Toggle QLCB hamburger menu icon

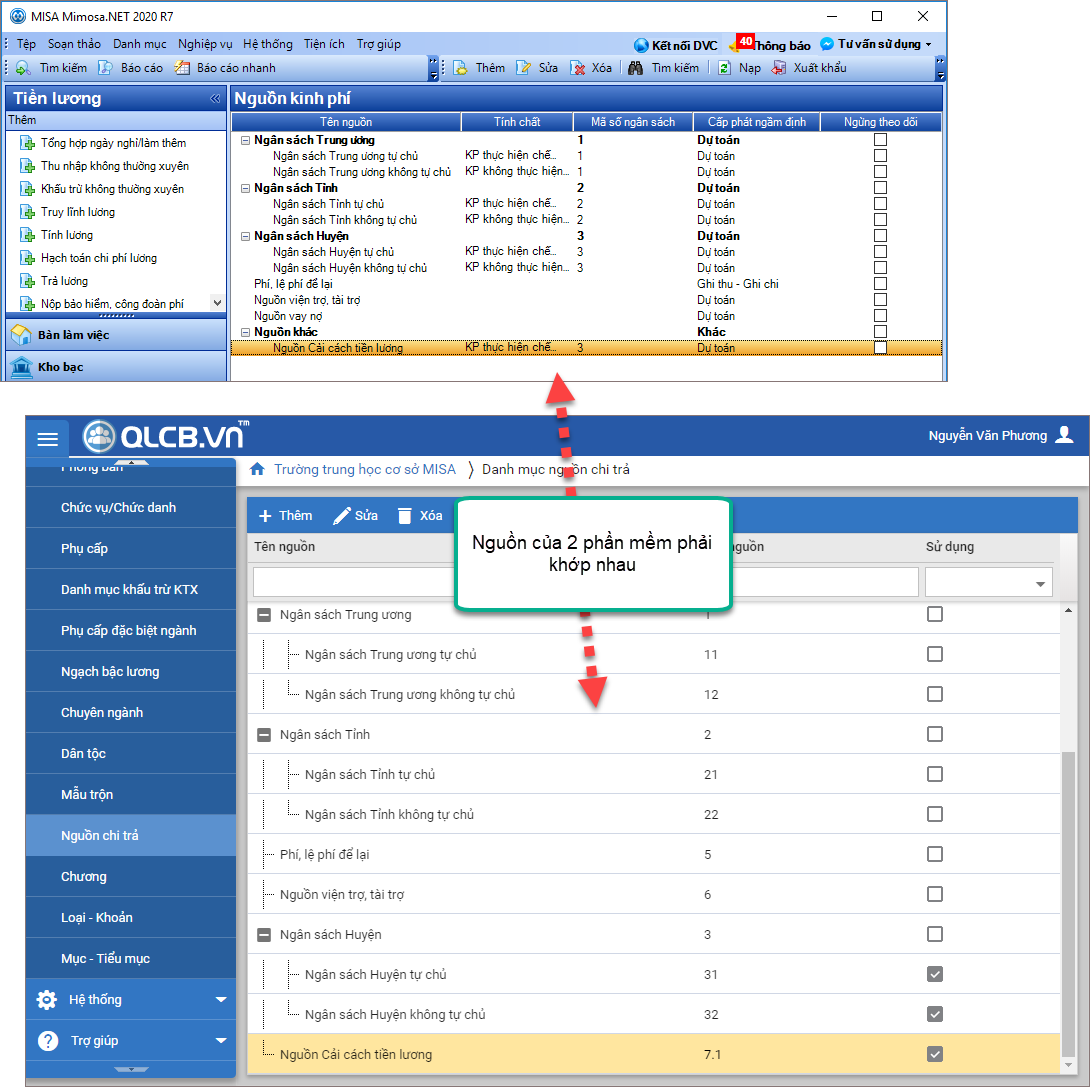point(47,439)
